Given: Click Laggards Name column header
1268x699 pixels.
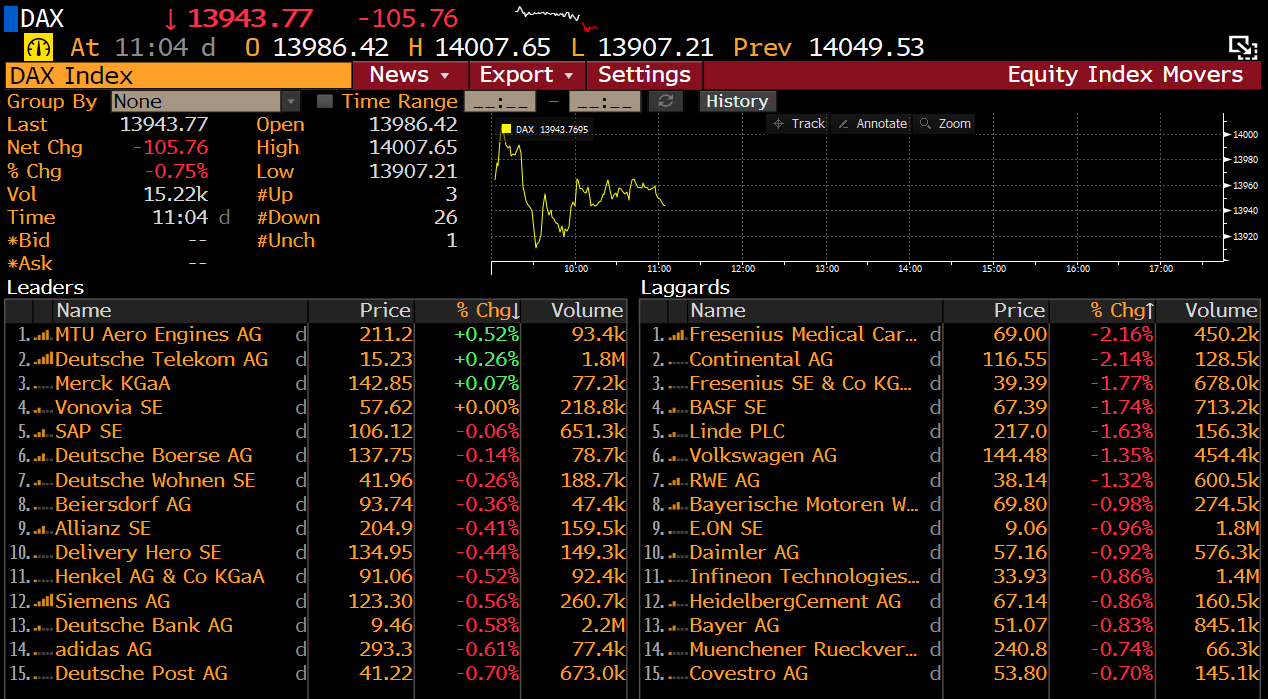Looking at the screenshot, I should click(x=814, y=311).
